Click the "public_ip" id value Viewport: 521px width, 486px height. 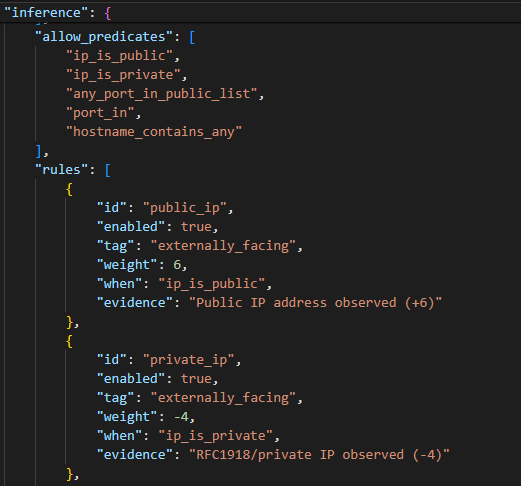(185, 208)
